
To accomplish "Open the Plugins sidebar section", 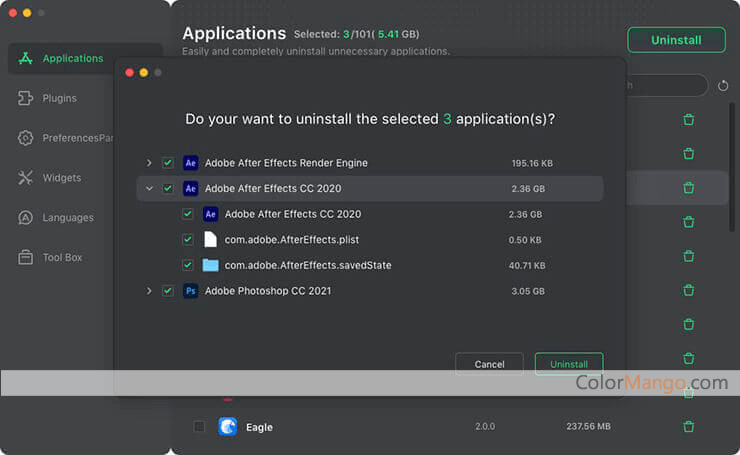I will tap(59, 98).
